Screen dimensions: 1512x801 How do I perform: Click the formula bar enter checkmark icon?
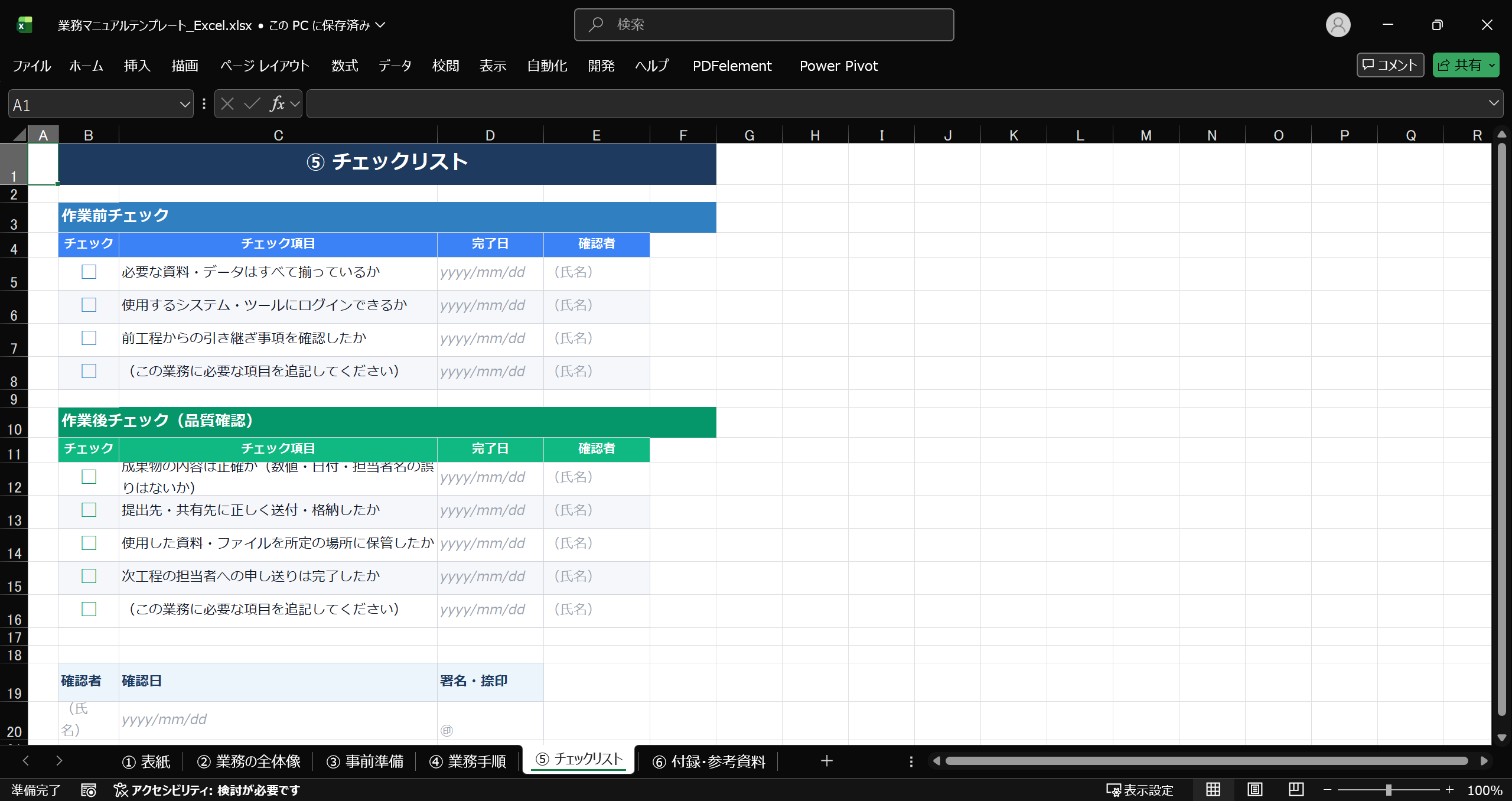point(252,104)
